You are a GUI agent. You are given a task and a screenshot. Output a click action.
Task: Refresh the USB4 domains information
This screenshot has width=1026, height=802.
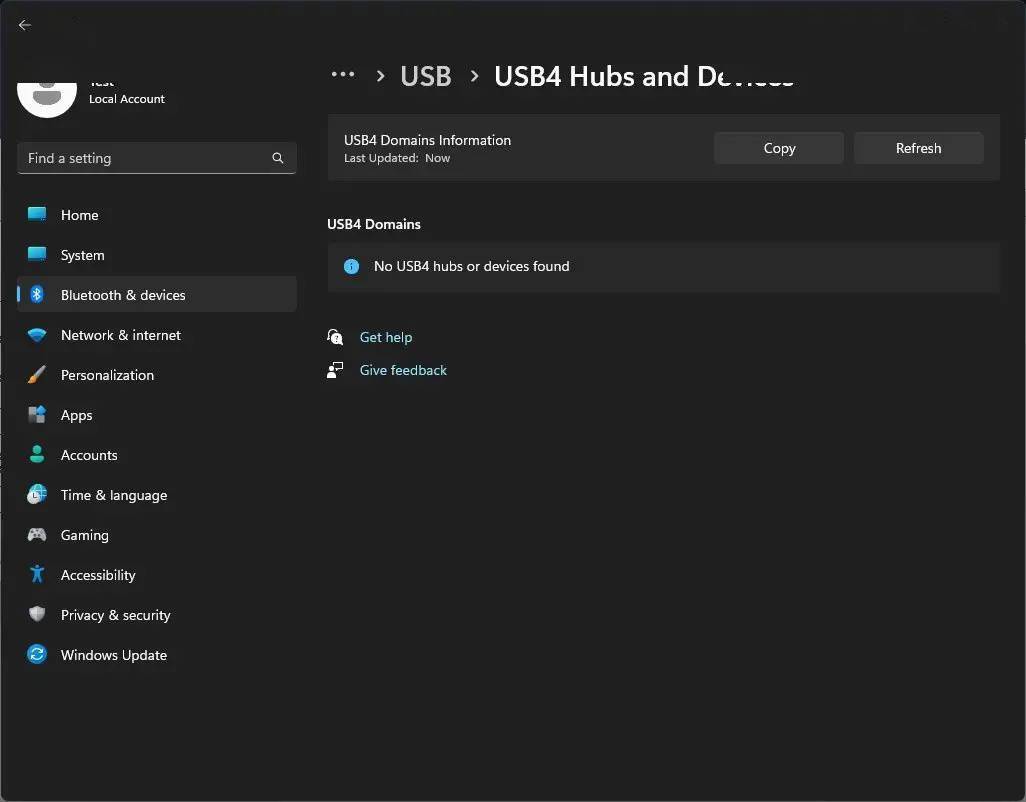(x=918, y=148)
